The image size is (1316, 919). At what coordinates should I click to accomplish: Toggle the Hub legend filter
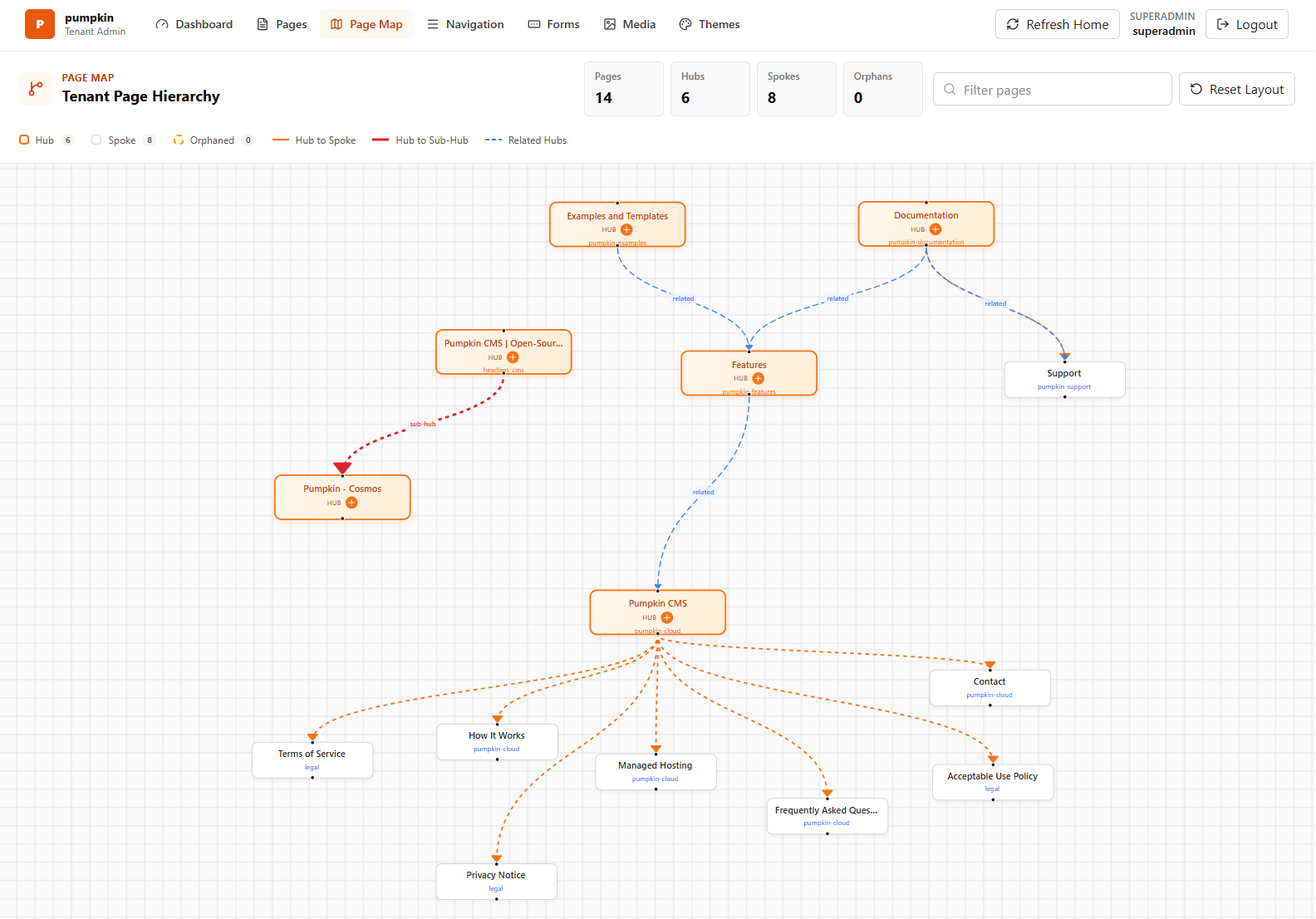click(x=47, y=140)
